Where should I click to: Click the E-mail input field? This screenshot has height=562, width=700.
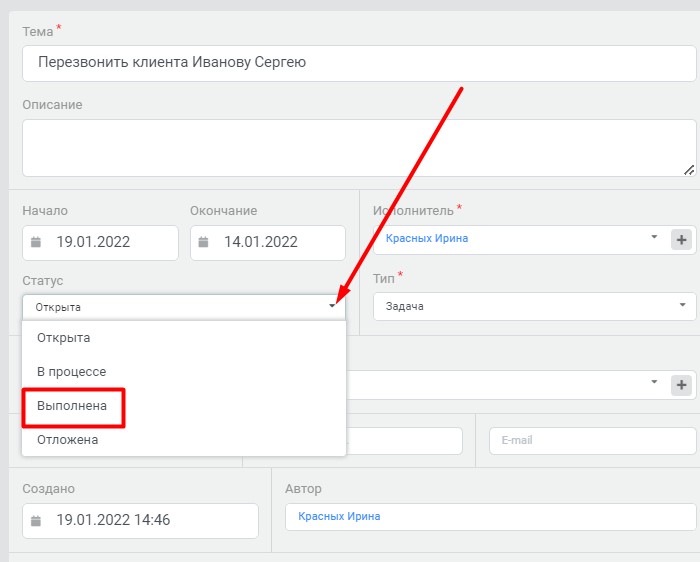pos(592,441)
